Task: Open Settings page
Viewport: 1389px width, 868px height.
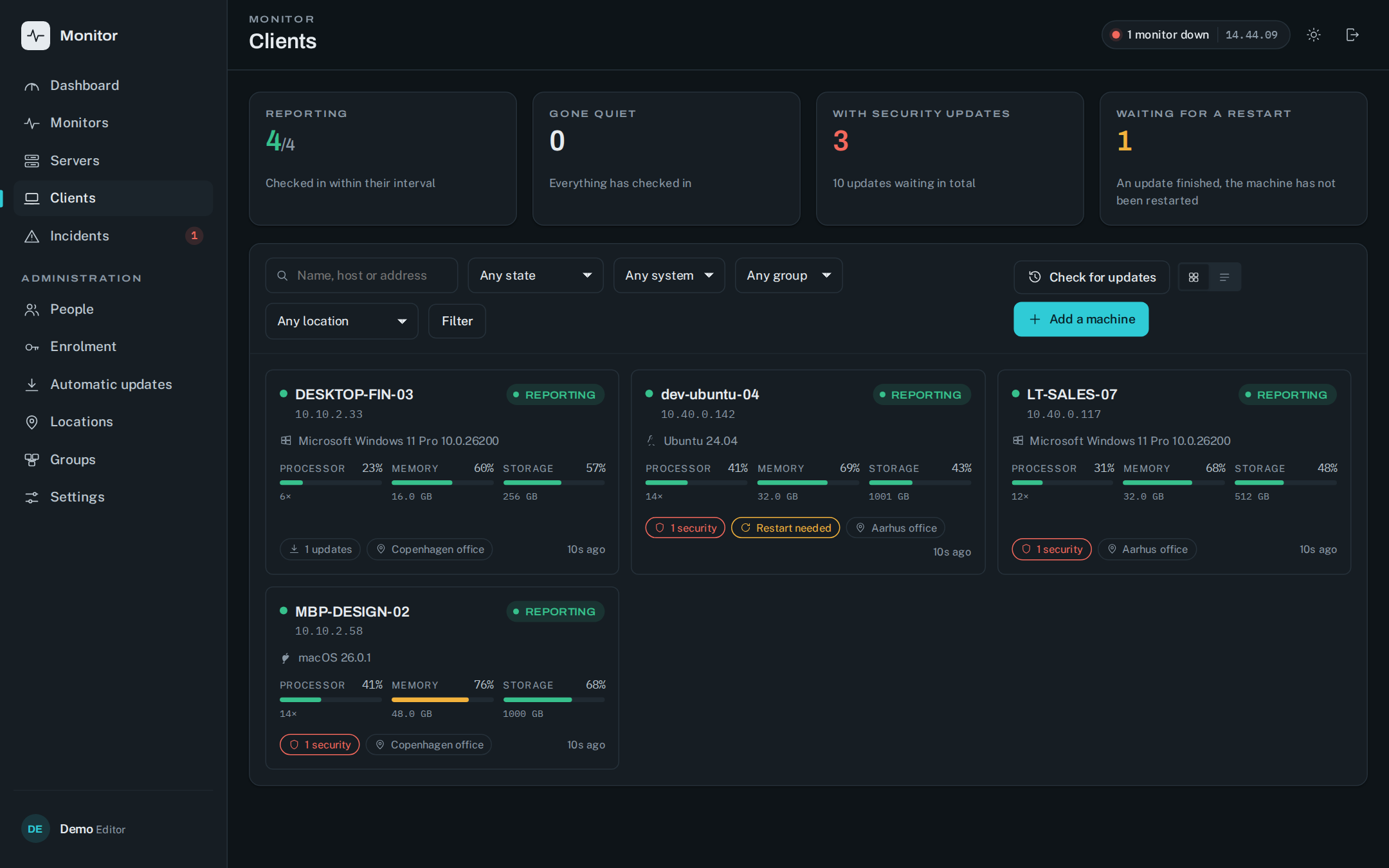Action: 113,497
